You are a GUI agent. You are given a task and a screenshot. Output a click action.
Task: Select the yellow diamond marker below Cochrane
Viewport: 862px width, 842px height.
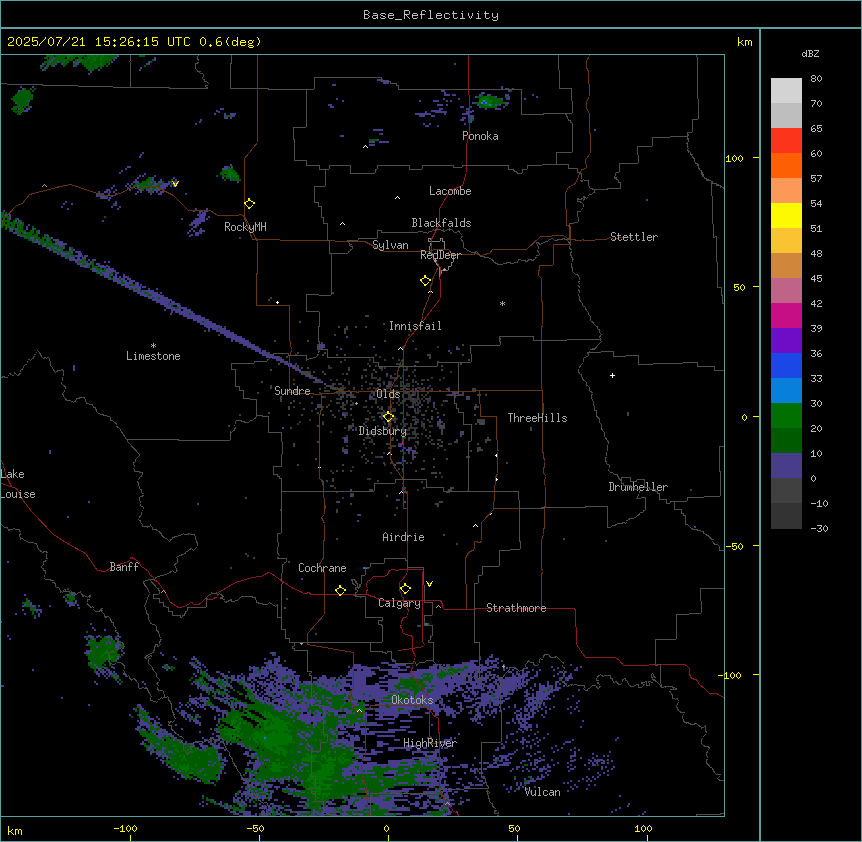(x=340, y=590)
